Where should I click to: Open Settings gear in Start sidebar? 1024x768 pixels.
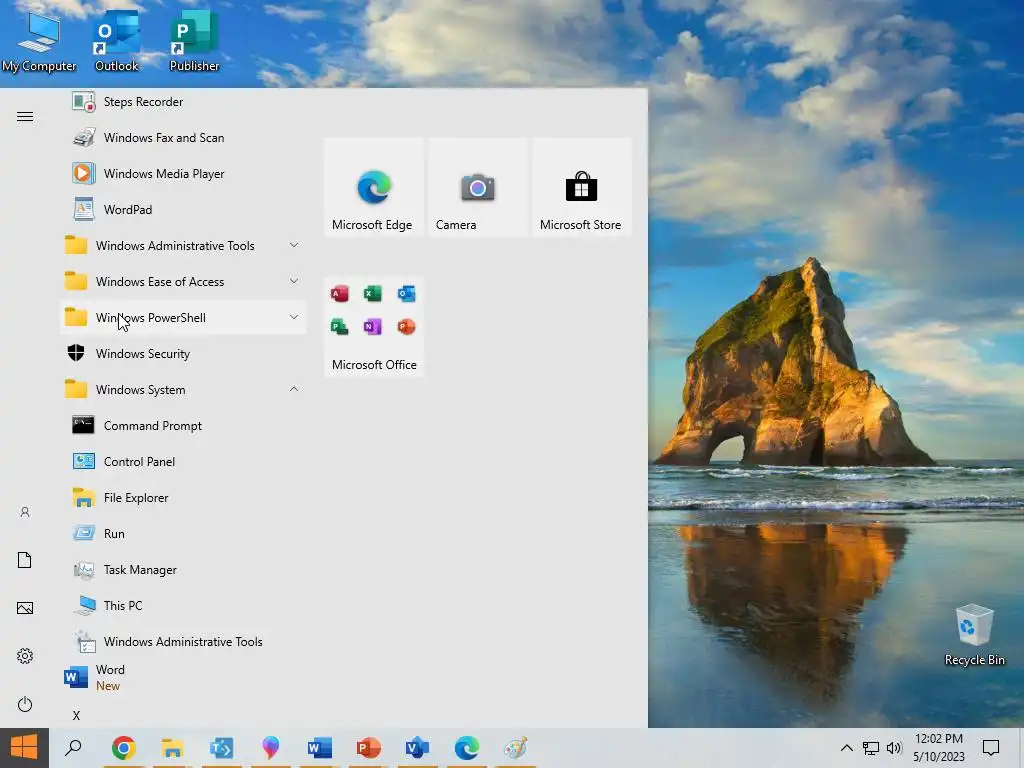pyautogui.click(x=25, y=656)
